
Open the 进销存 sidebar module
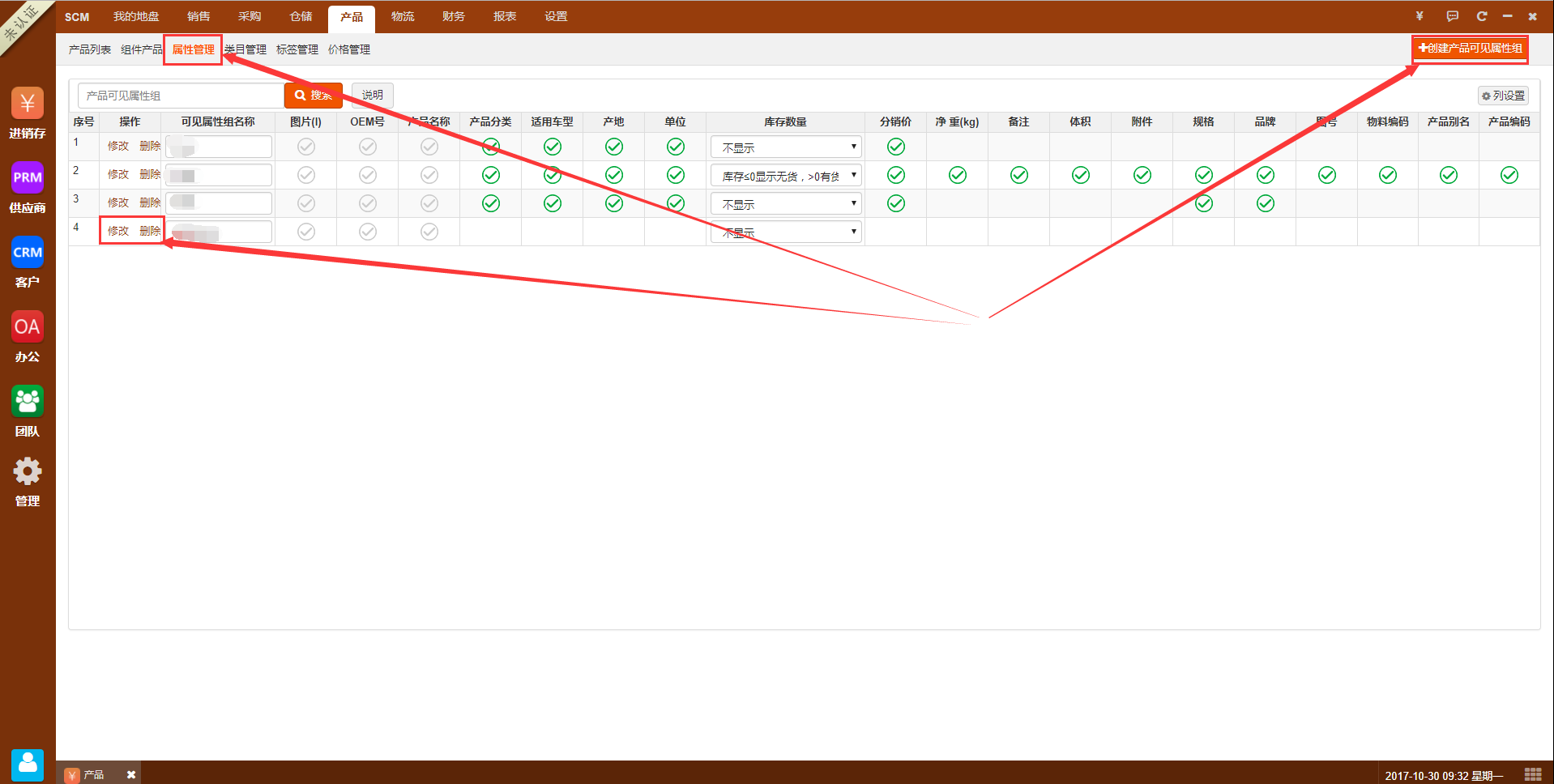[x=28, y=113]
